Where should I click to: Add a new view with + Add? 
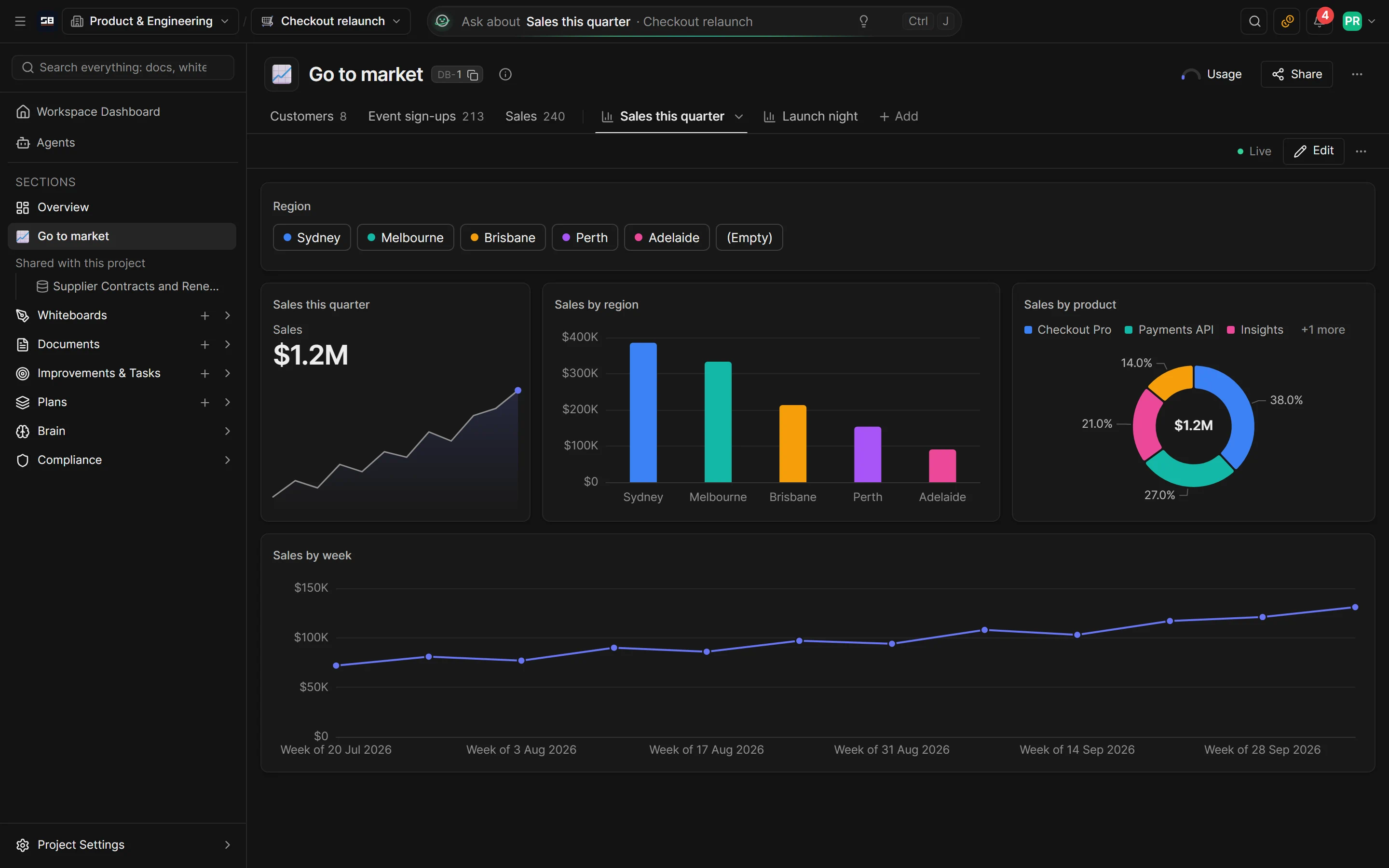point(899,117)
